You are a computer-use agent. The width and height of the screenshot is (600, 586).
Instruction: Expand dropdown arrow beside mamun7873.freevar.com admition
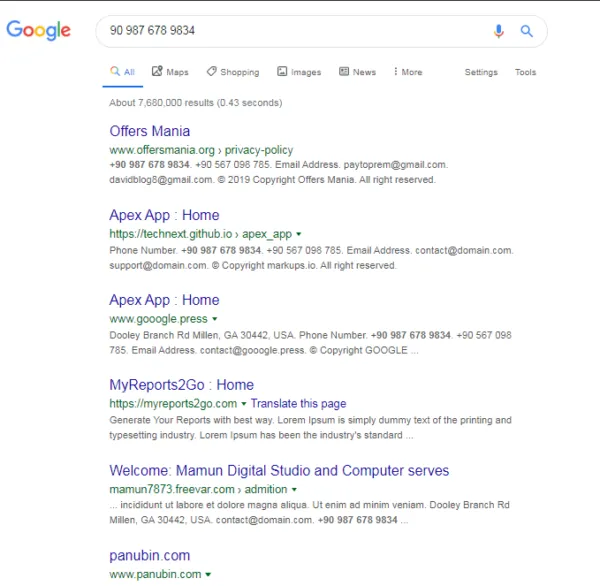[x=294, y=489]
